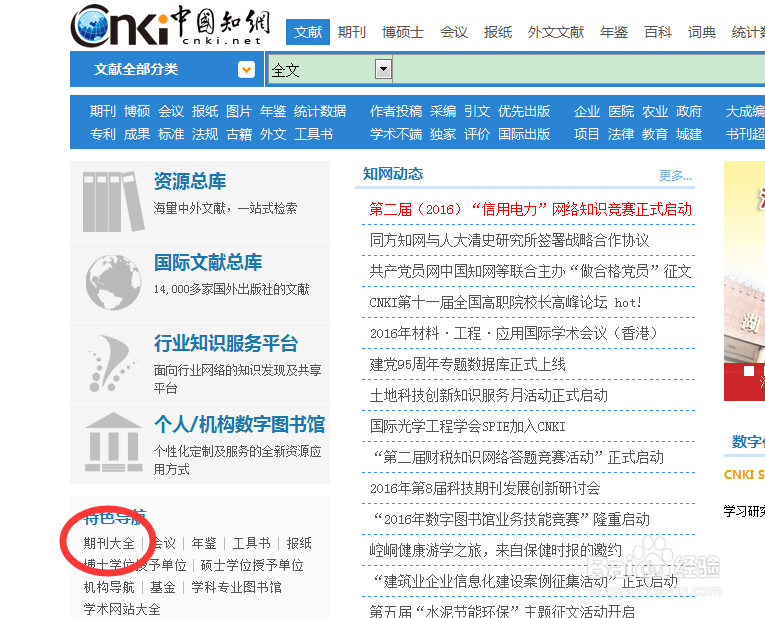Open 工具书 under 特色导航
The width and height of the screenshot is (765, 618).
(x=252, y=543)
